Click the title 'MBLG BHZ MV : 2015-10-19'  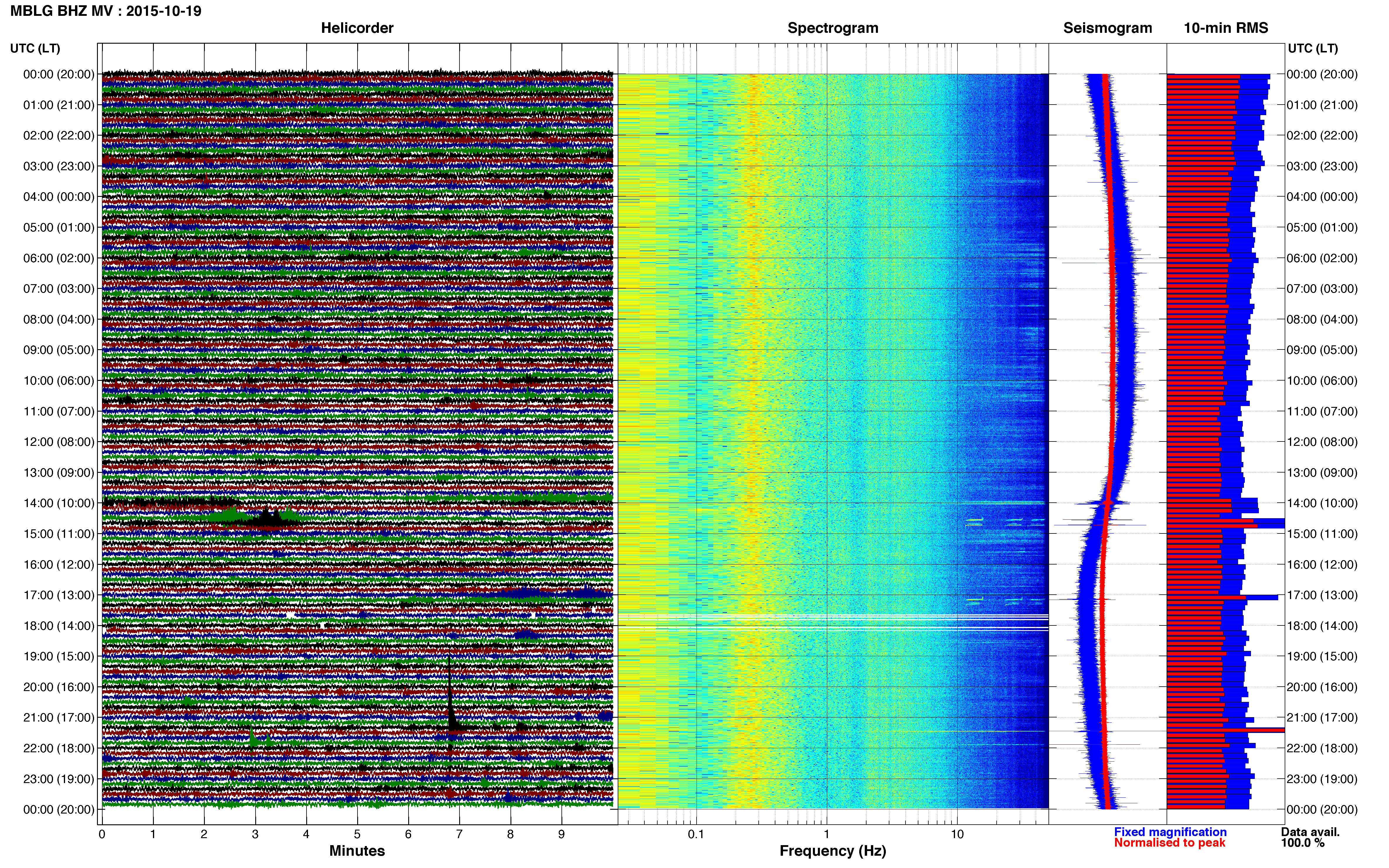pos(106,11)
